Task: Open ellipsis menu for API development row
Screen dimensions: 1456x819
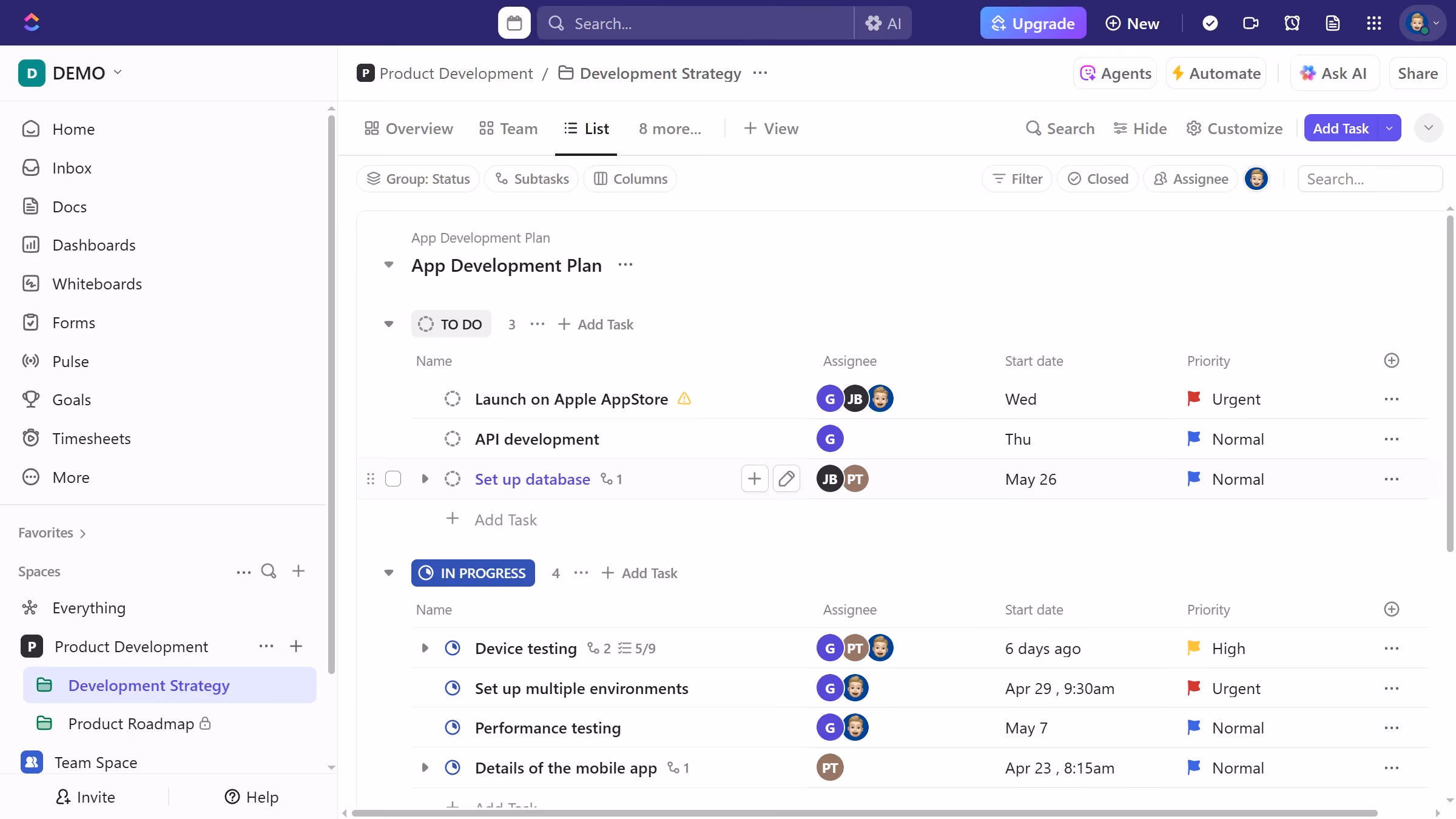Action: coord(1391,439)
